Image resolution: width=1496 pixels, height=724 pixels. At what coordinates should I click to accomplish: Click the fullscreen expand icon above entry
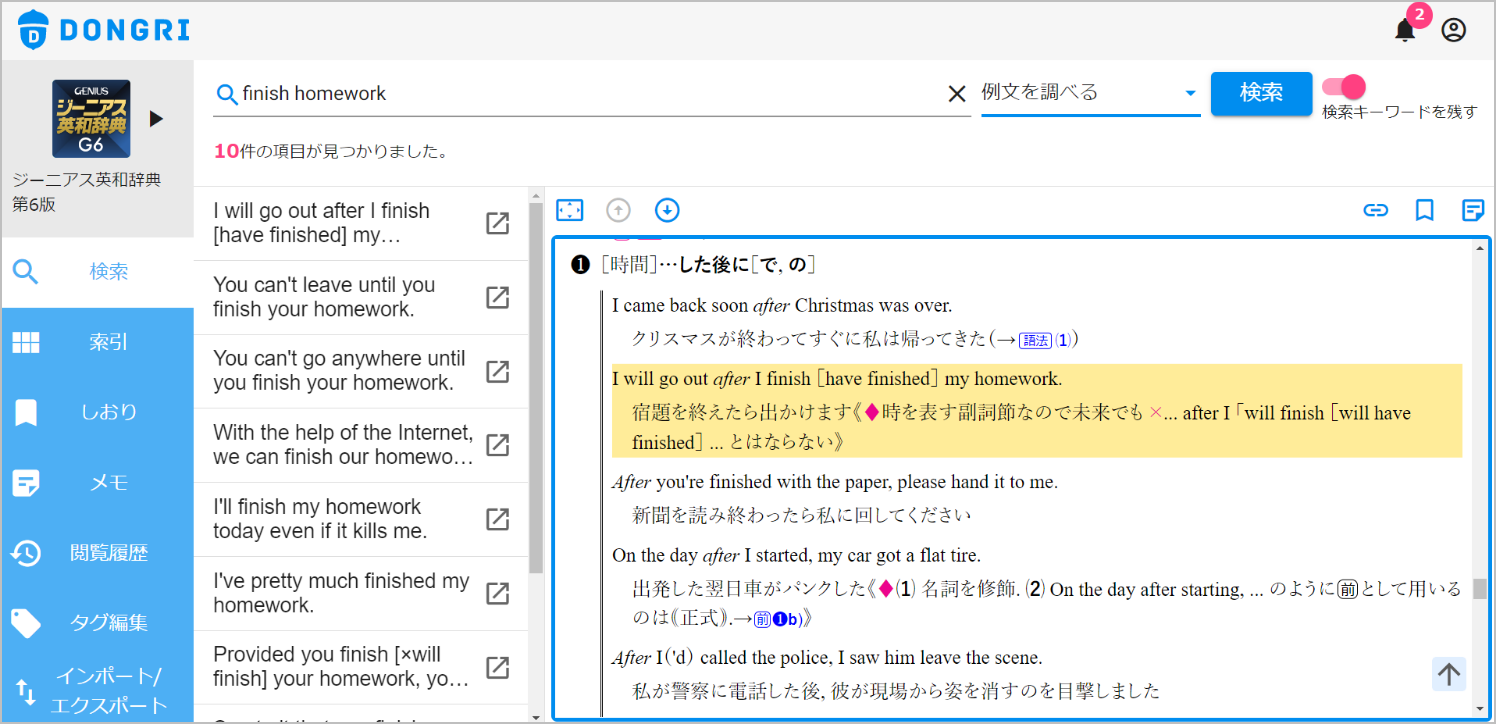point(569,210)
